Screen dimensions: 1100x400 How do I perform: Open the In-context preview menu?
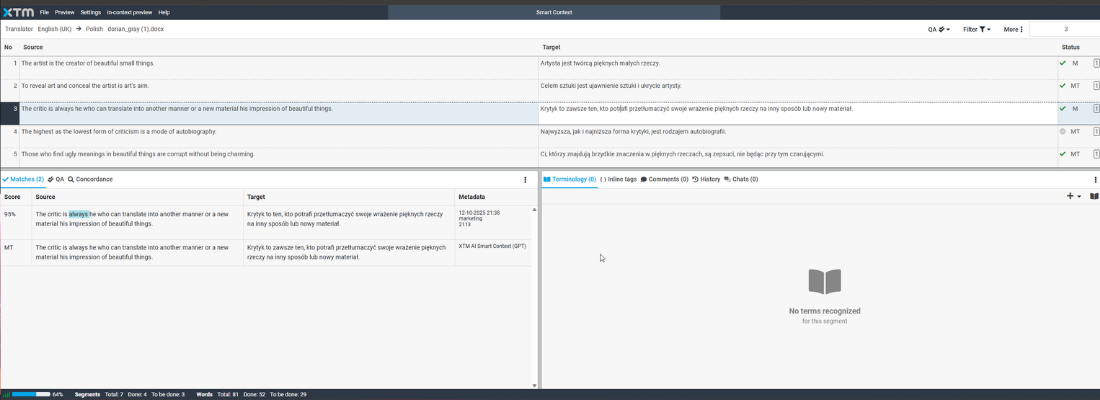(129, 12)
